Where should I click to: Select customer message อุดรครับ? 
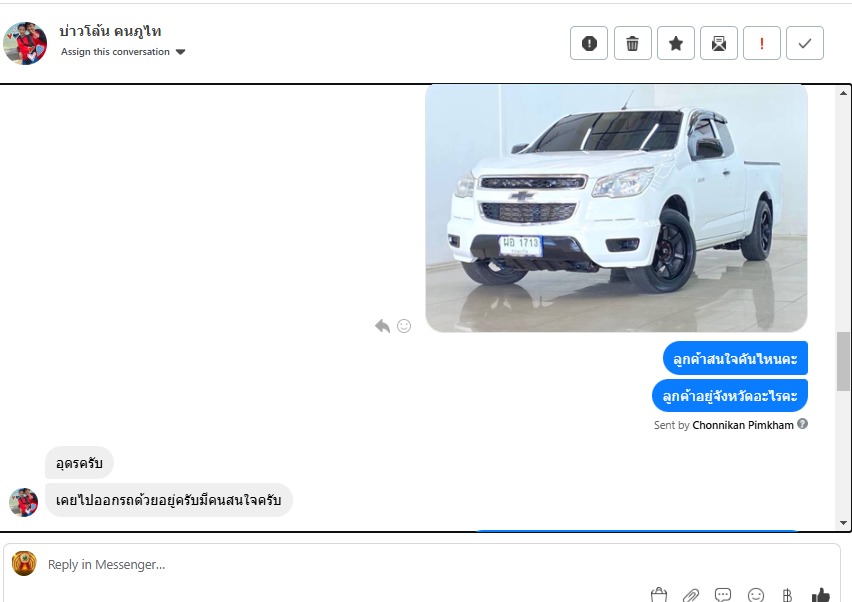79,463
